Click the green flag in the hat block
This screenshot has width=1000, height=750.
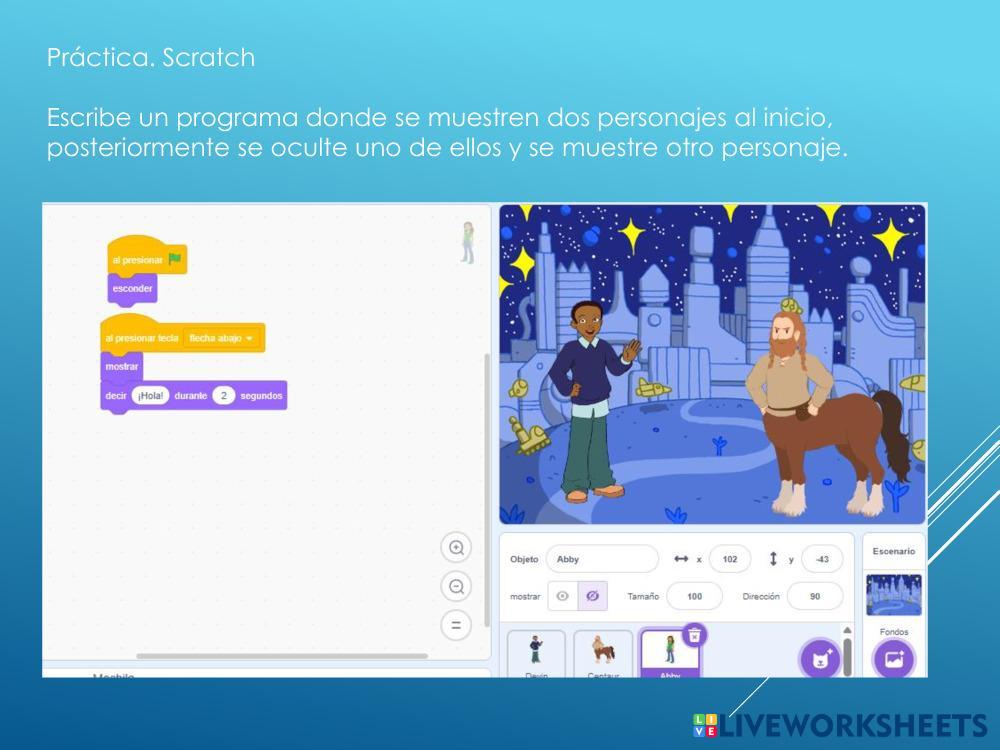pyautogui.click(x=175, y=260)
